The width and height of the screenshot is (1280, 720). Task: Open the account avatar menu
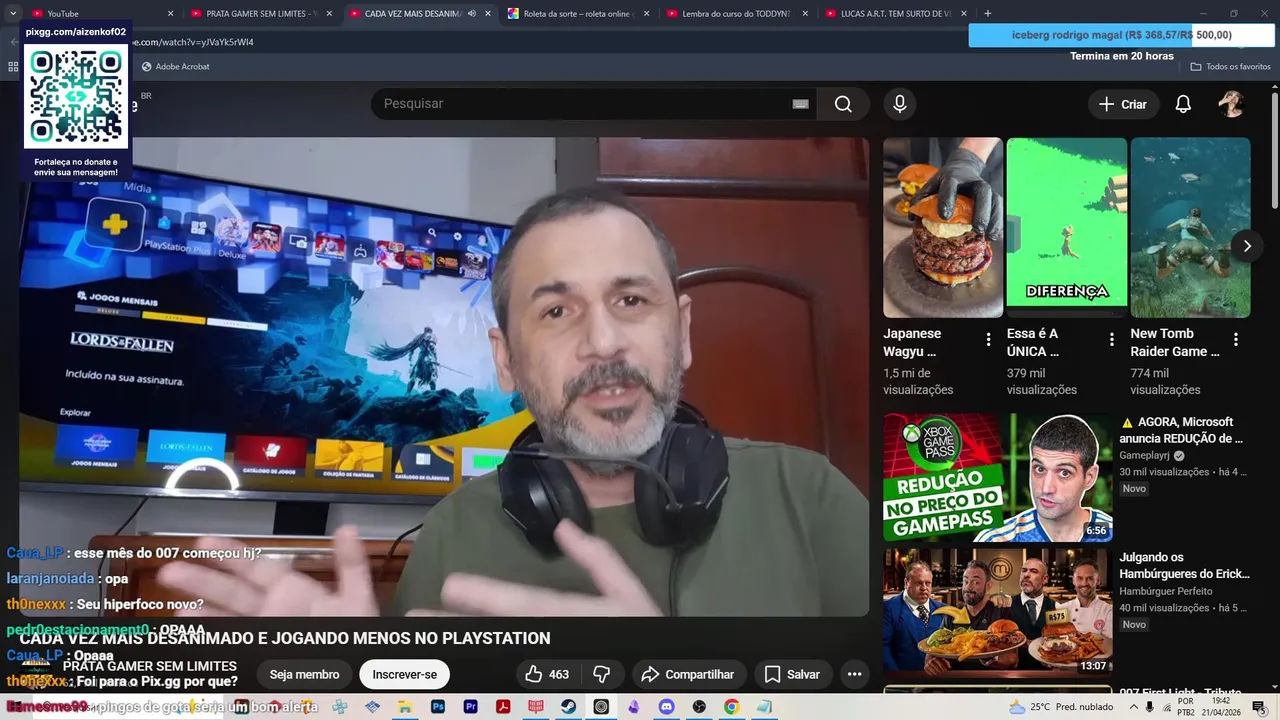pos(1231,104)
